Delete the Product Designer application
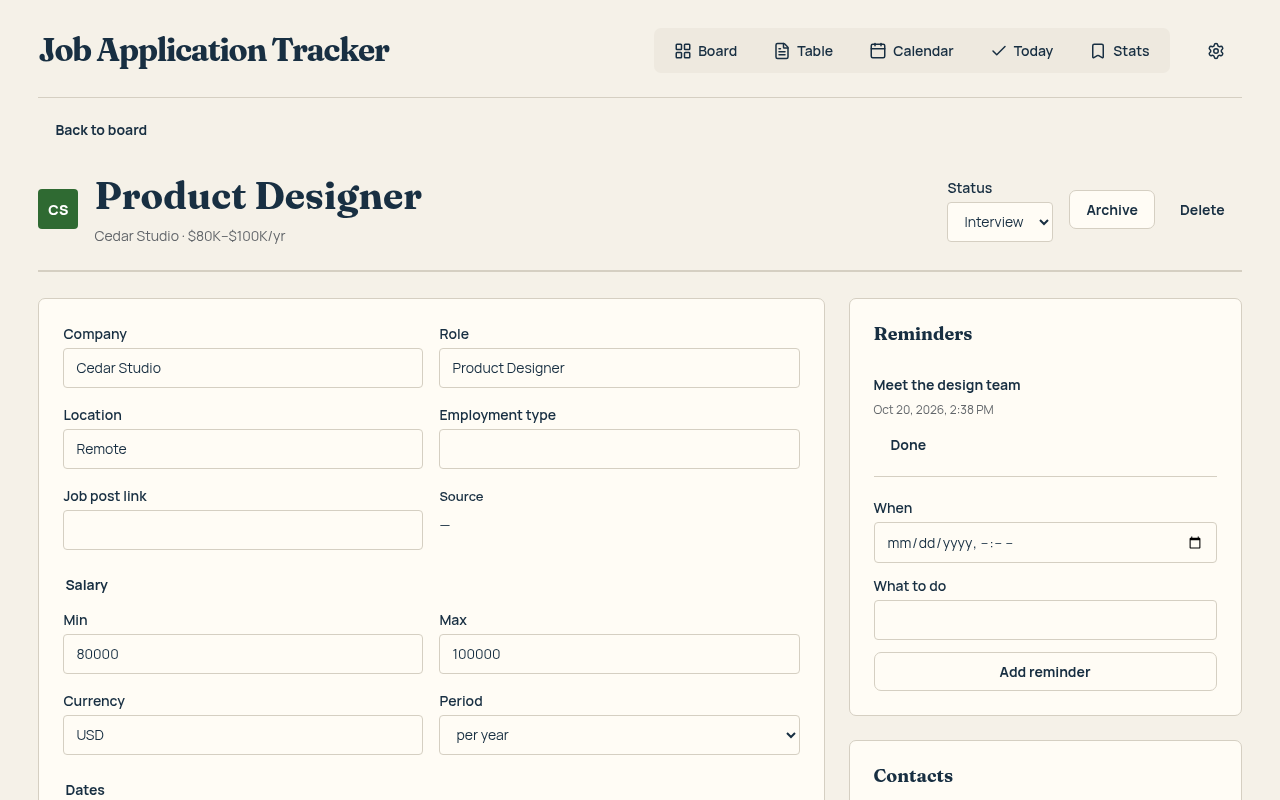The width and height of the screenshot is (1280, 800). pos(1202,210)
